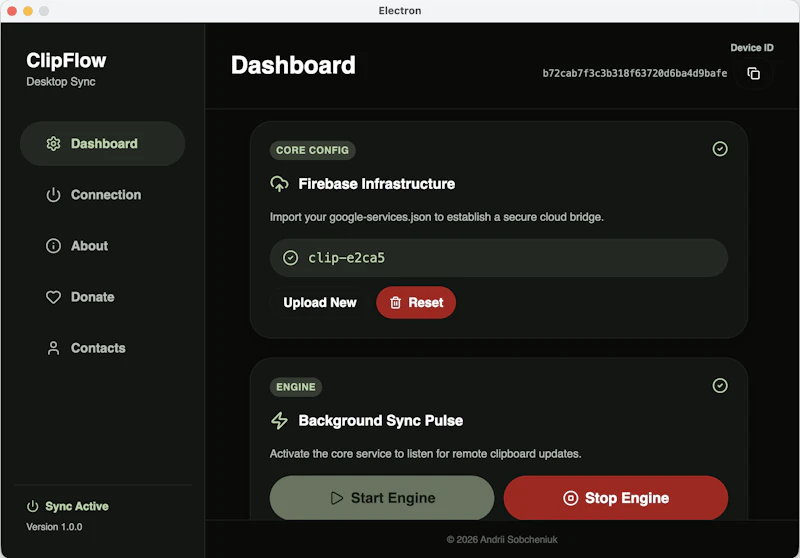The image size is (800, 558).
Task: Click the gear icon beside Dashboard
Action: 53,144
